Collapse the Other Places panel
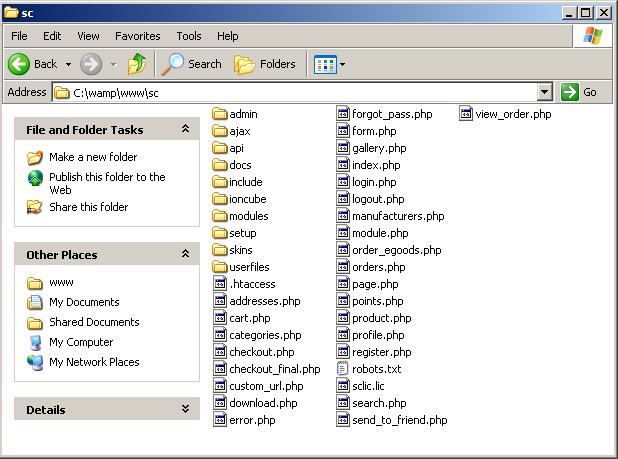This screenshot has width=618, height=459. pyautogui.click(x=185, y=255)
